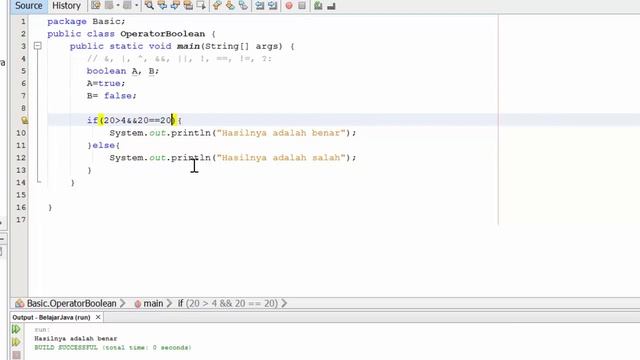Click the '}else{' line
This screenshot has width=640, height=360.
[x=103, y=145]
